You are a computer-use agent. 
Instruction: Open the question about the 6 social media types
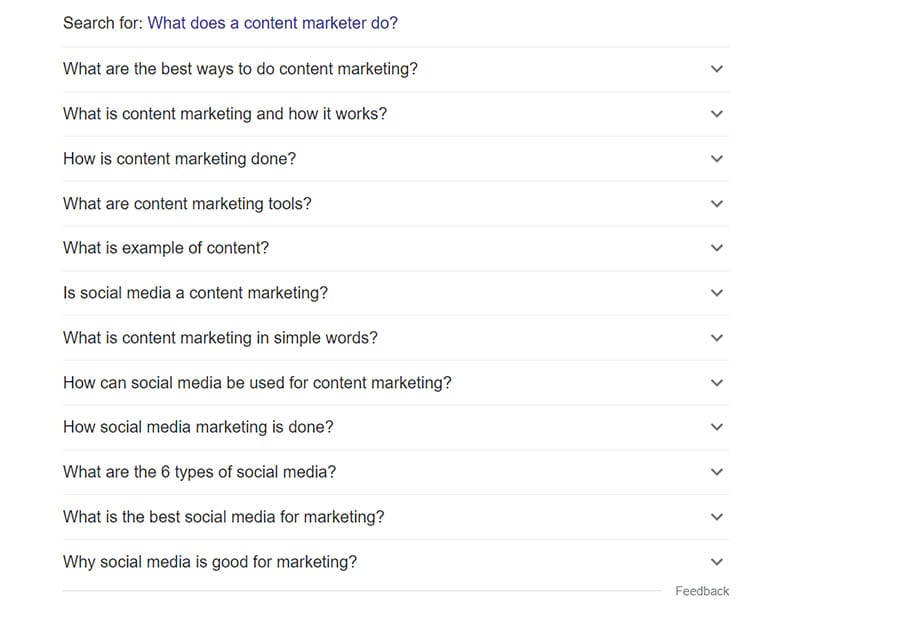[x=200, y=472]
